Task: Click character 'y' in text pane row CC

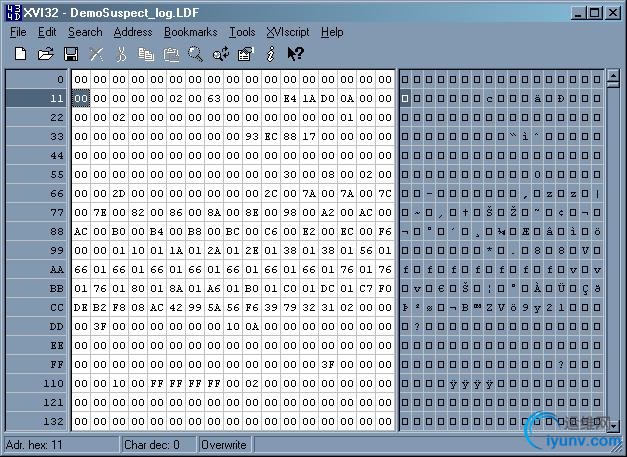Action: point(537,307)
